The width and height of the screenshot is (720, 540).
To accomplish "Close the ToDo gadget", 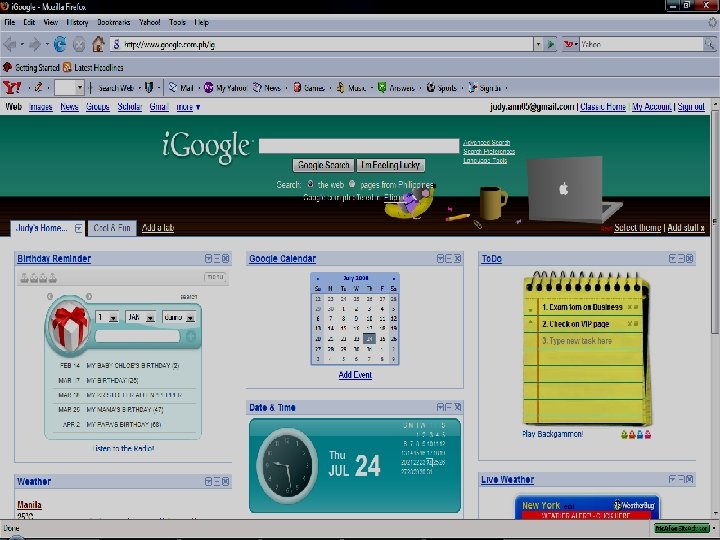I will pyautogui.click(x=689, y=259).
